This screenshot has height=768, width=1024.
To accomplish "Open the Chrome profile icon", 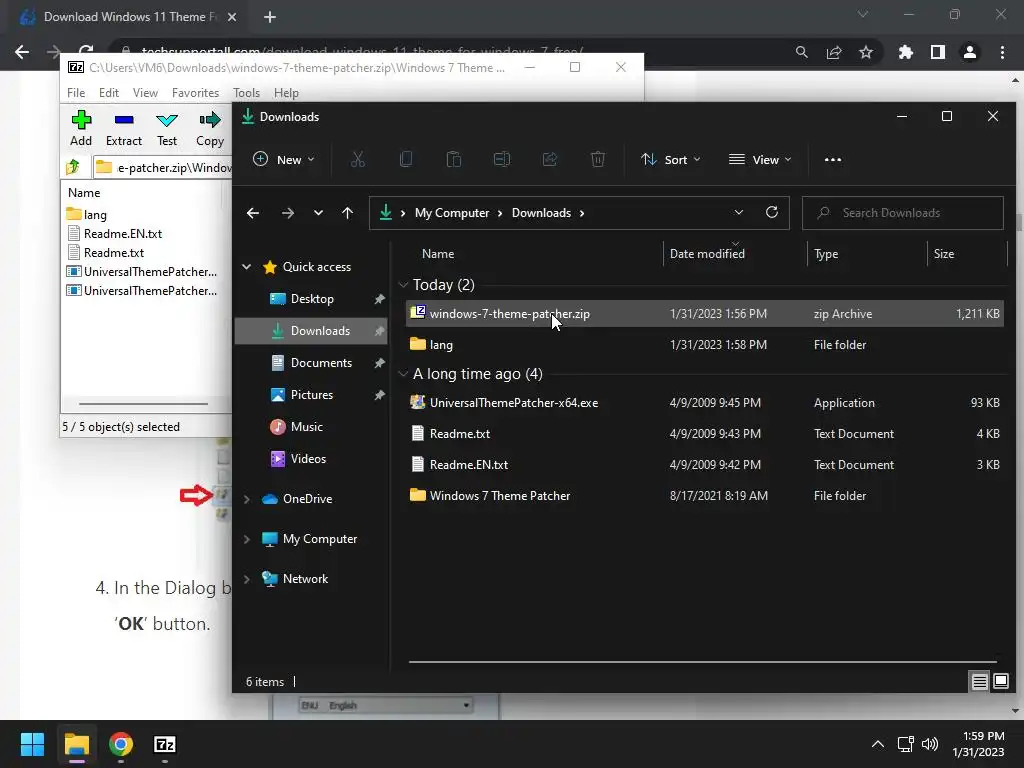I will (970, 52).
